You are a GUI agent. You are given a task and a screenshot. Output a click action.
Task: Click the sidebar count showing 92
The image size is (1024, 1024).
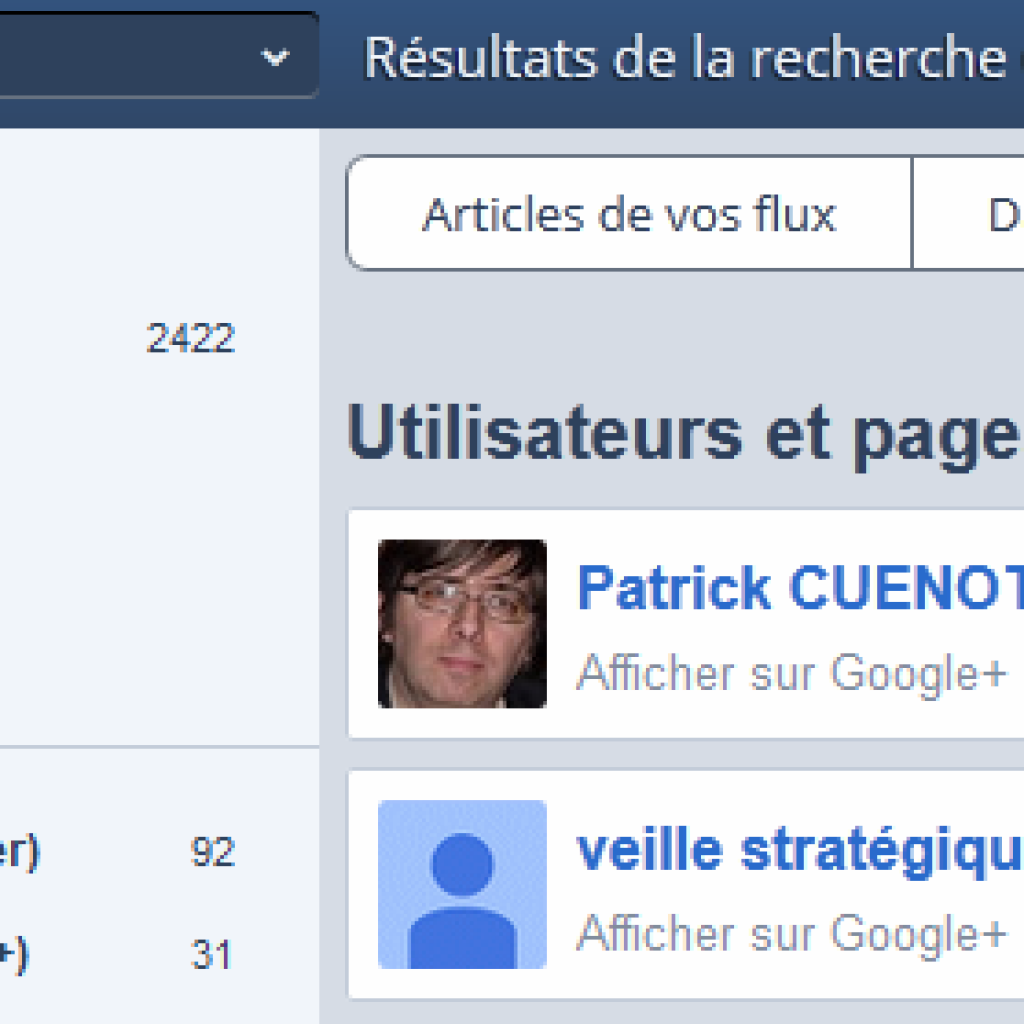[x=212, y=853]
